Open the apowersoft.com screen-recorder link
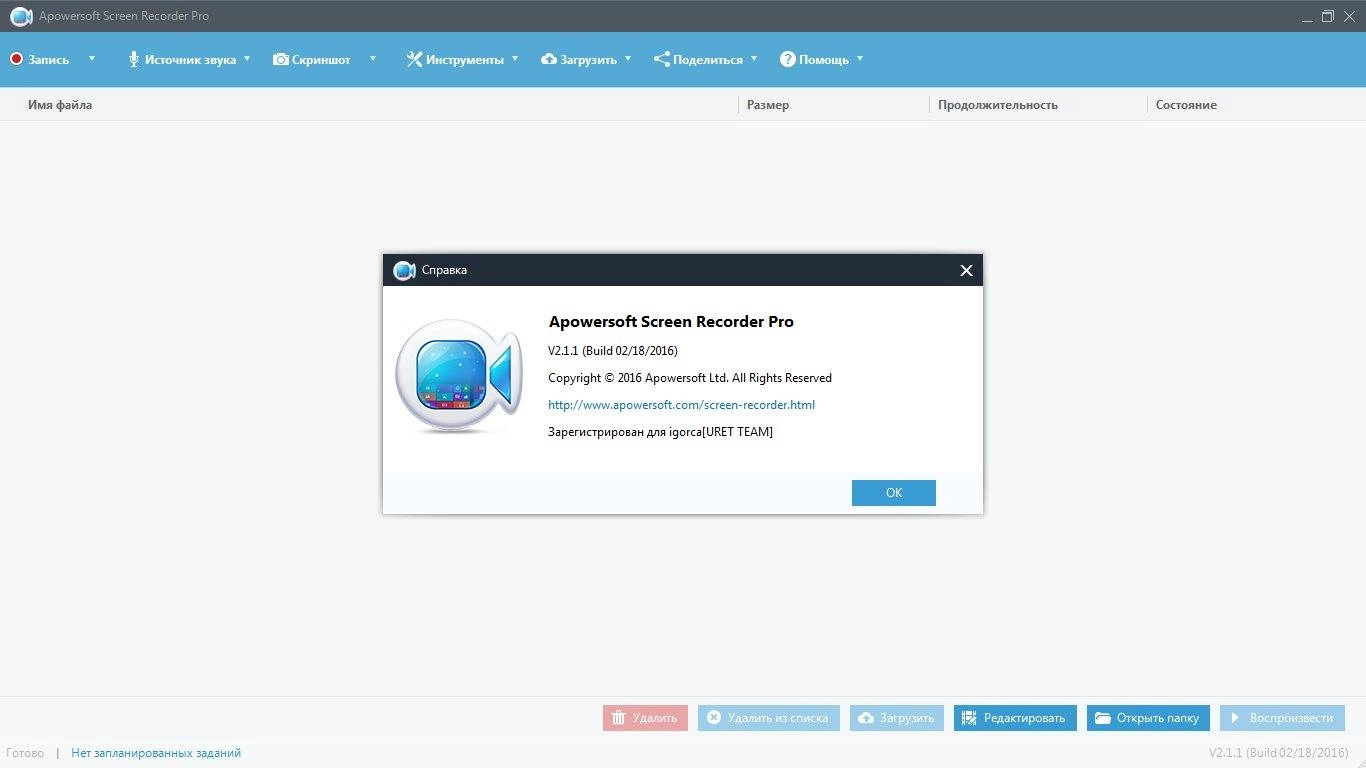The width and height of the screenshot is (1366, 768). click(682, 405)
